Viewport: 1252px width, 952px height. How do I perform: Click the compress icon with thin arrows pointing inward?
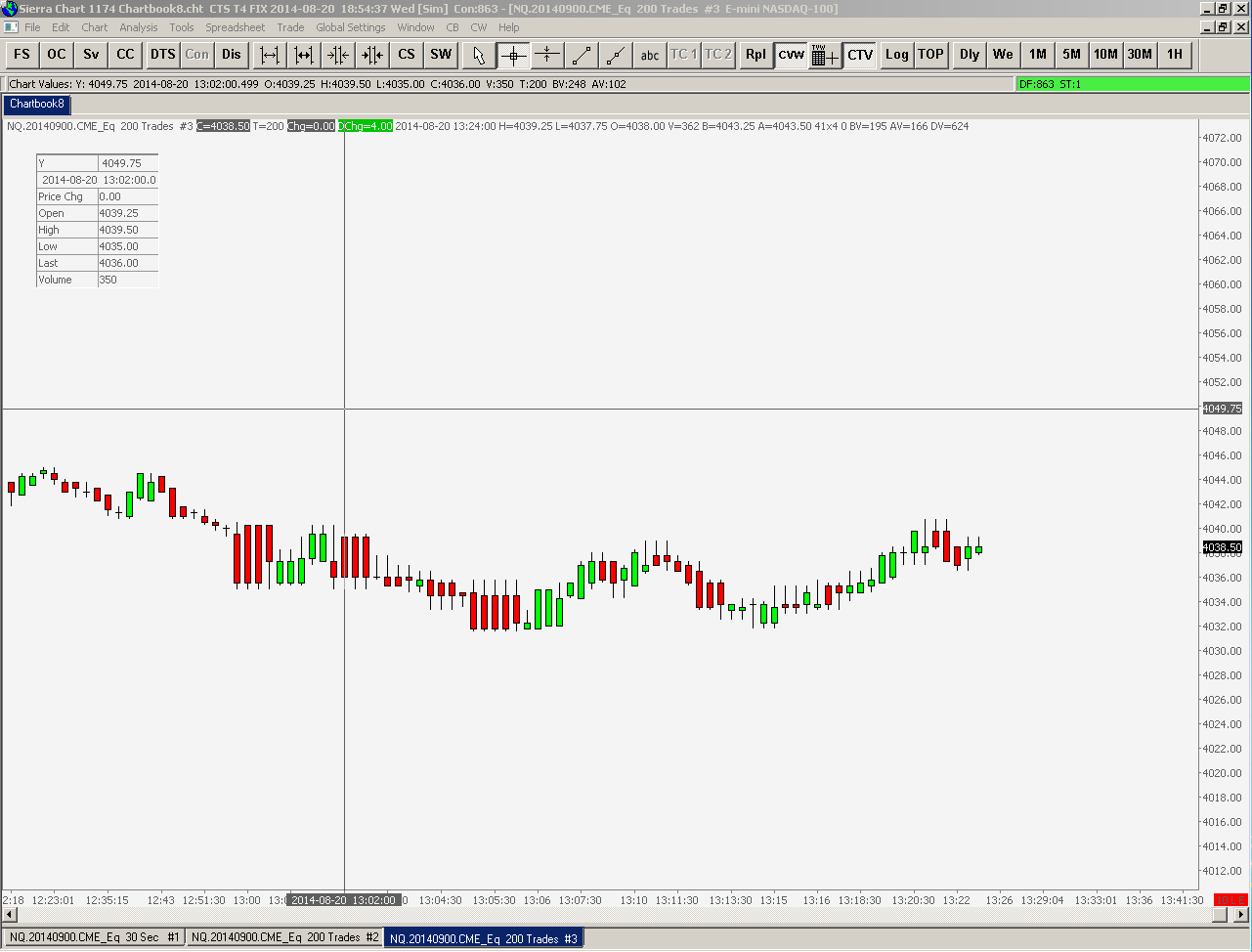(x=338, y=55)
